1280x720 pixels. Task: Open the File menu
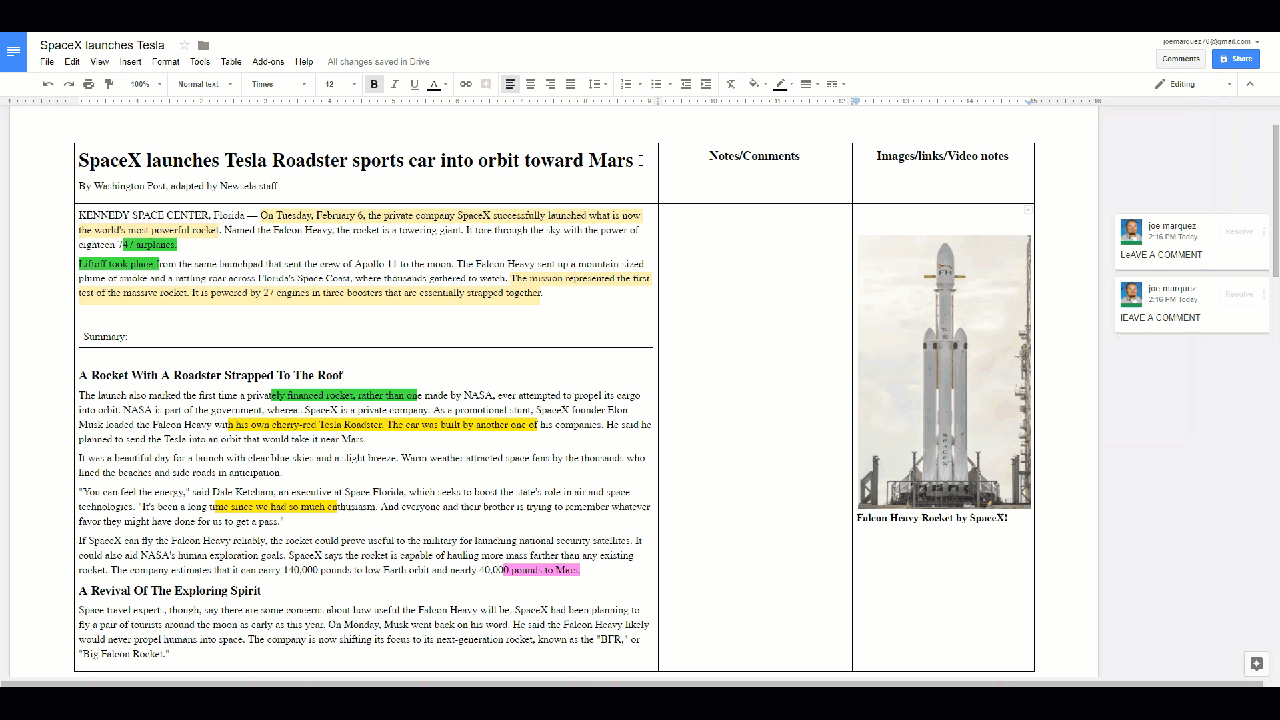click(x=47, y=62)
